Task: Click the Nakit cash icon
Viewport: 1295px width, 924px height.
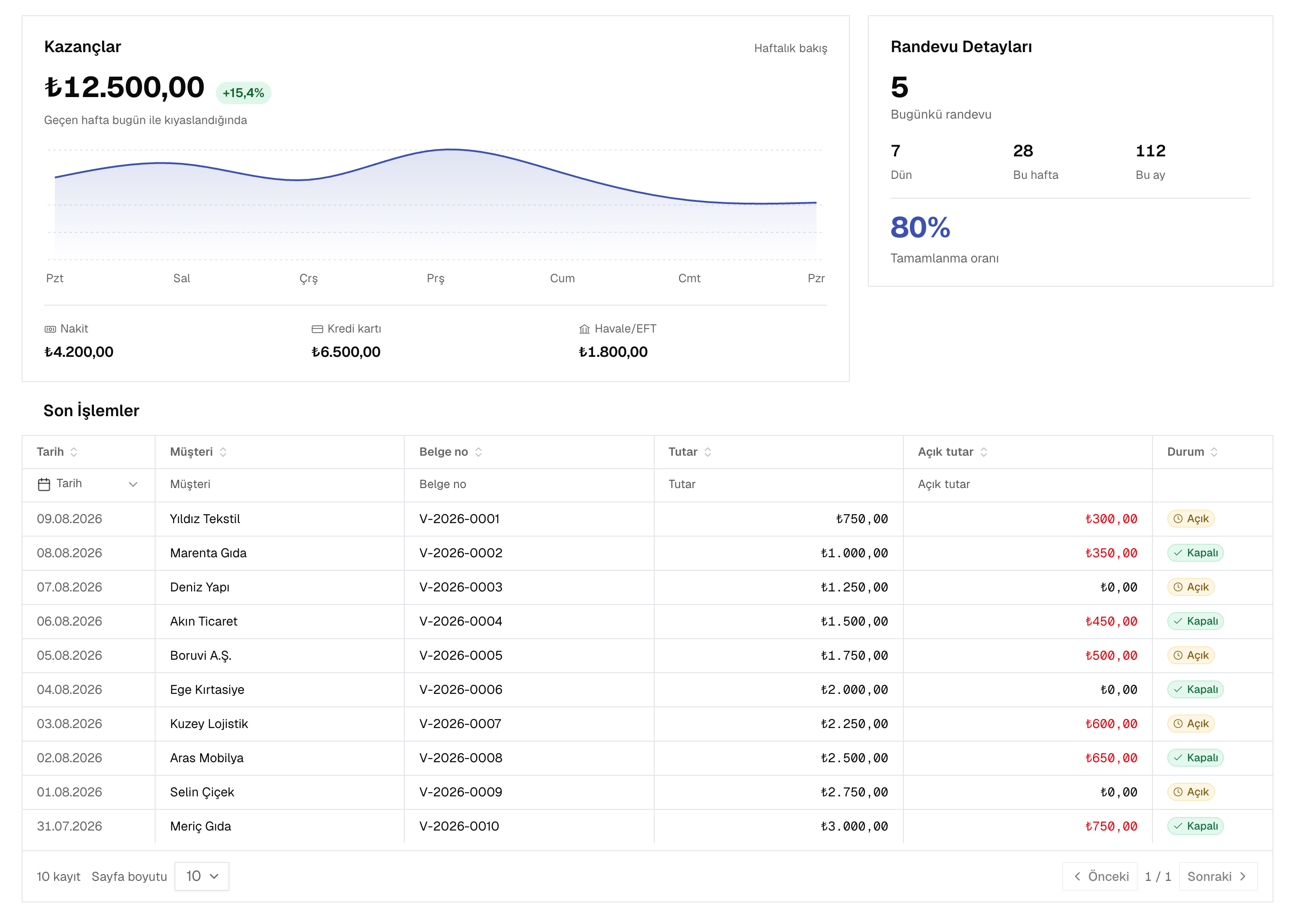Action: [50, 329]
